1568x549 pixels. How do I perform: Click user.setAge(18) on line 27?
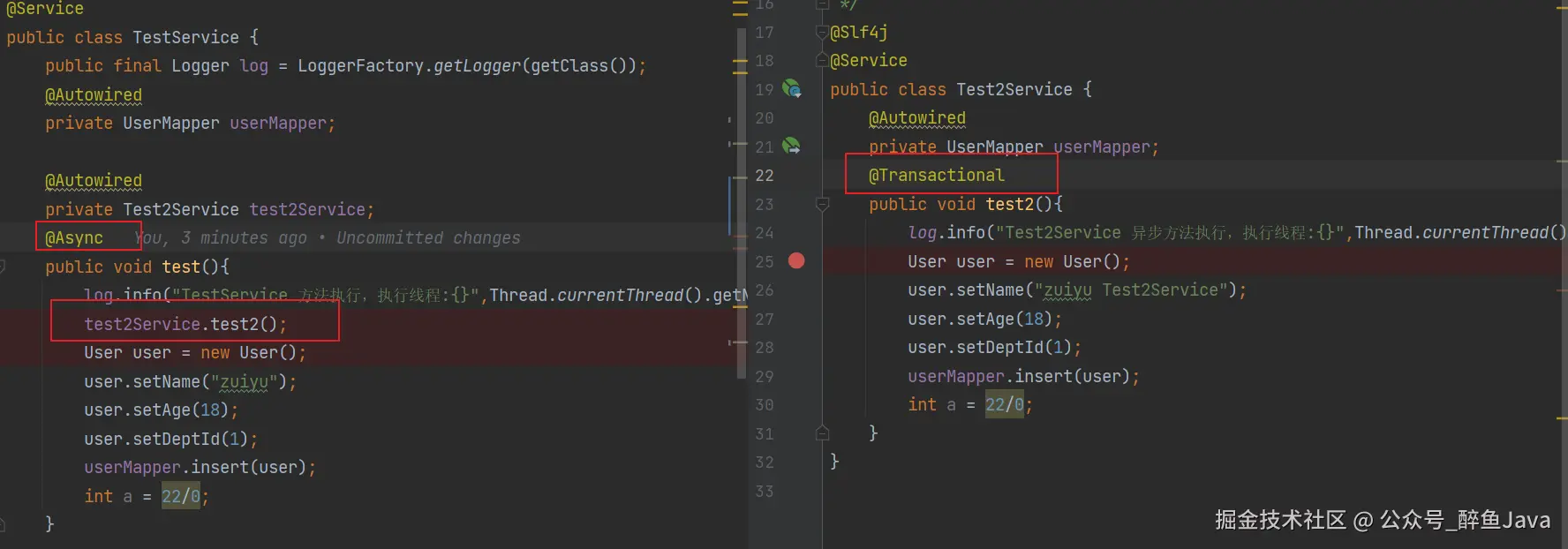point(984,319)
